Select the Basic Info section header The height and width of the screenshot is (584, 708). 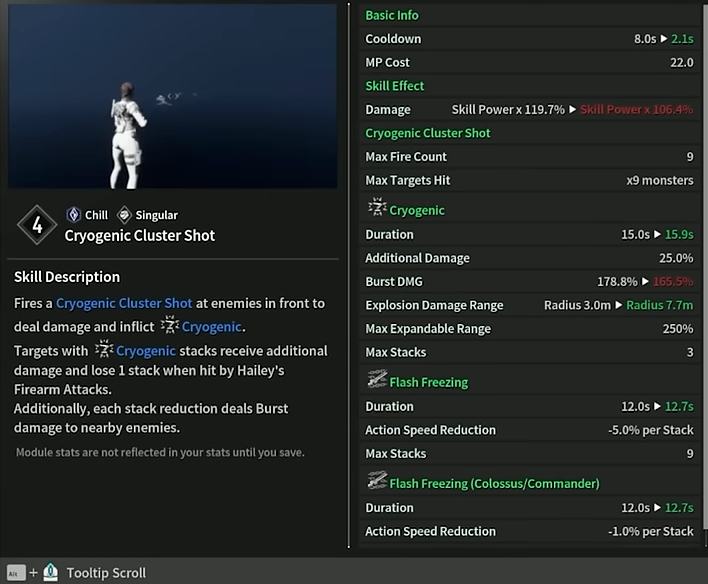point(392,15)
